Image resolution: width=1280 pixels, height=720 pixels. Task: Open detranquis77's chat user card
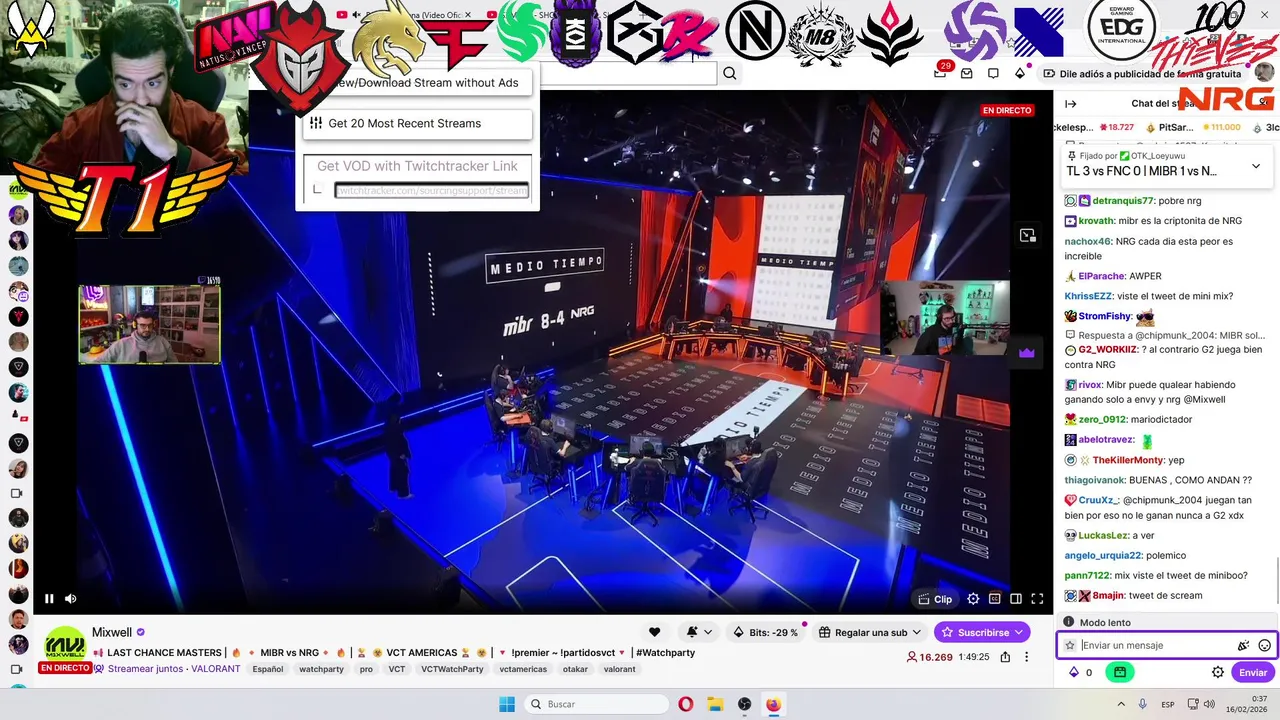pos(1122,201)
